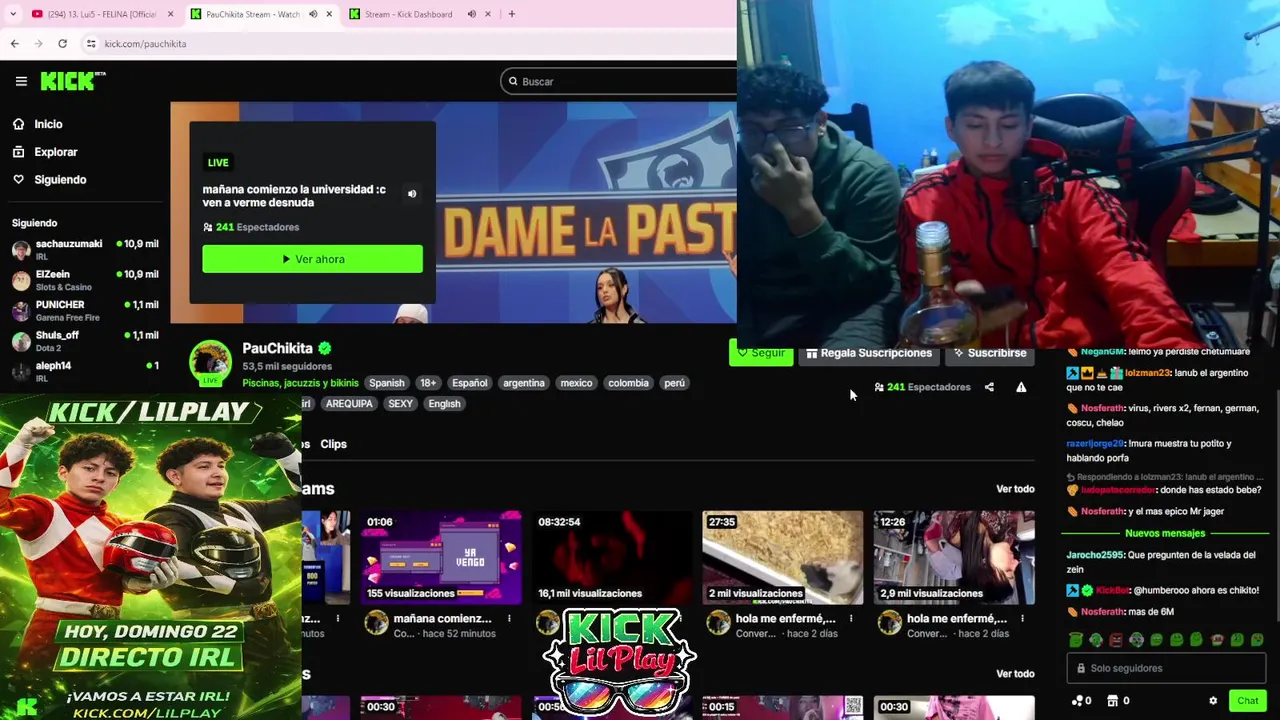Open the 08:32:54 stream thumbnail

tap(612, 558)
